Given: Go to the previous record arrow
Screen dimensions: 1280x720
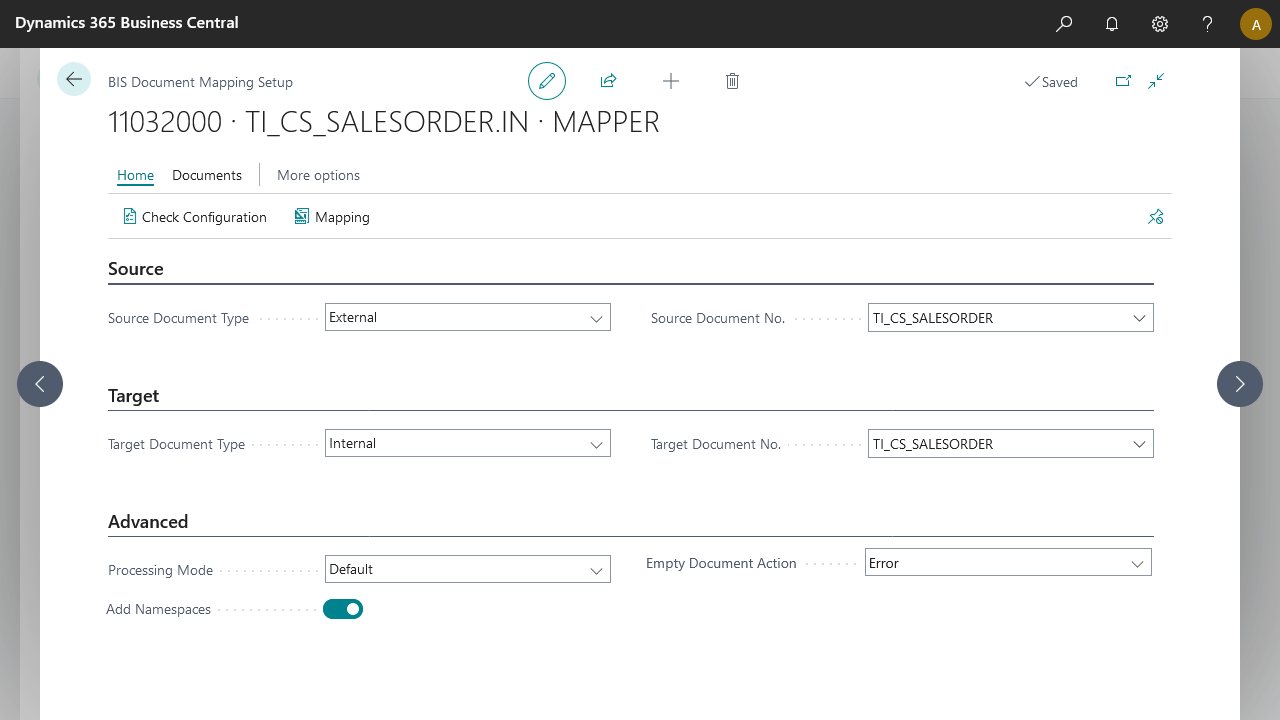Looking at the screenshot, I should click(x=40, y=384).
